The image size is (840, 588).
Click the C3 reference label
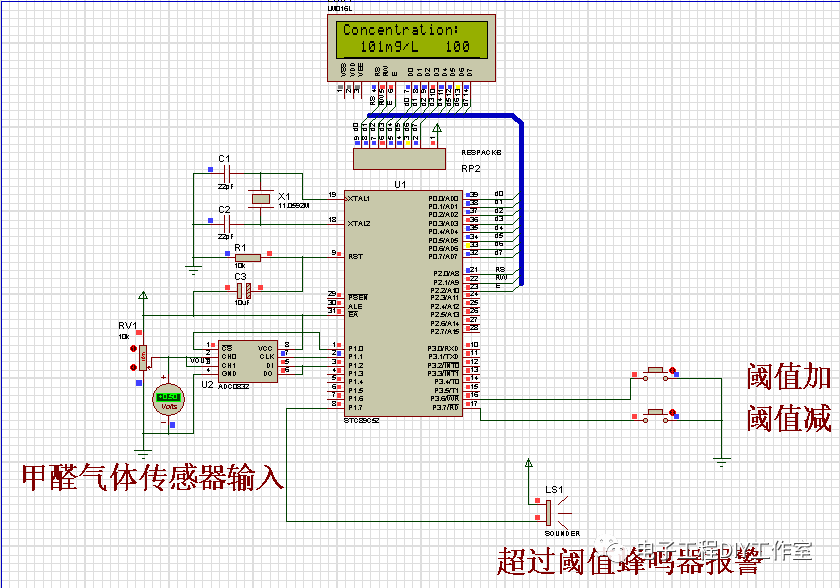(x=240, y=276)
